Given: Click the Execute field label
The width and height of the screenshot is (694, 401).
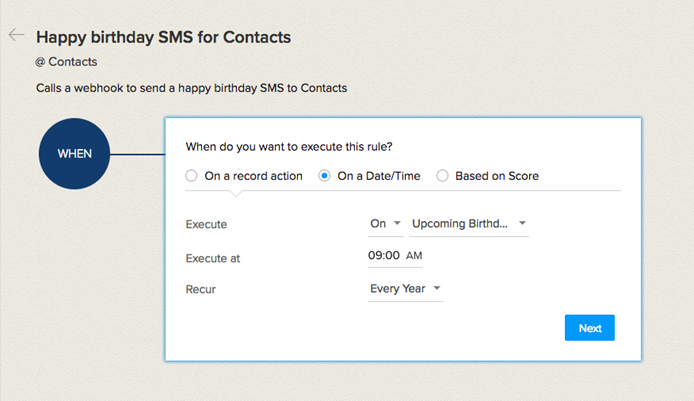Looking at the screenshot, I should 207,225.
